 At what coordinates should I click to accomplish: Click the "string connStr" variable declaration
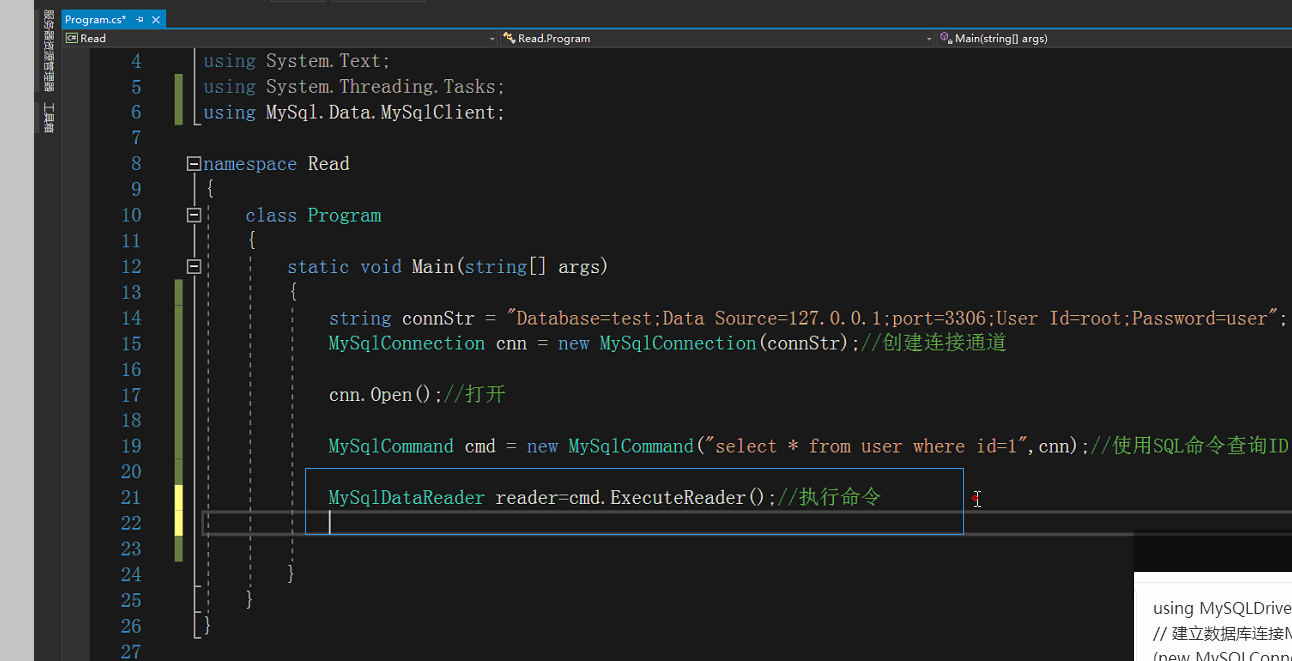[402, 318]
